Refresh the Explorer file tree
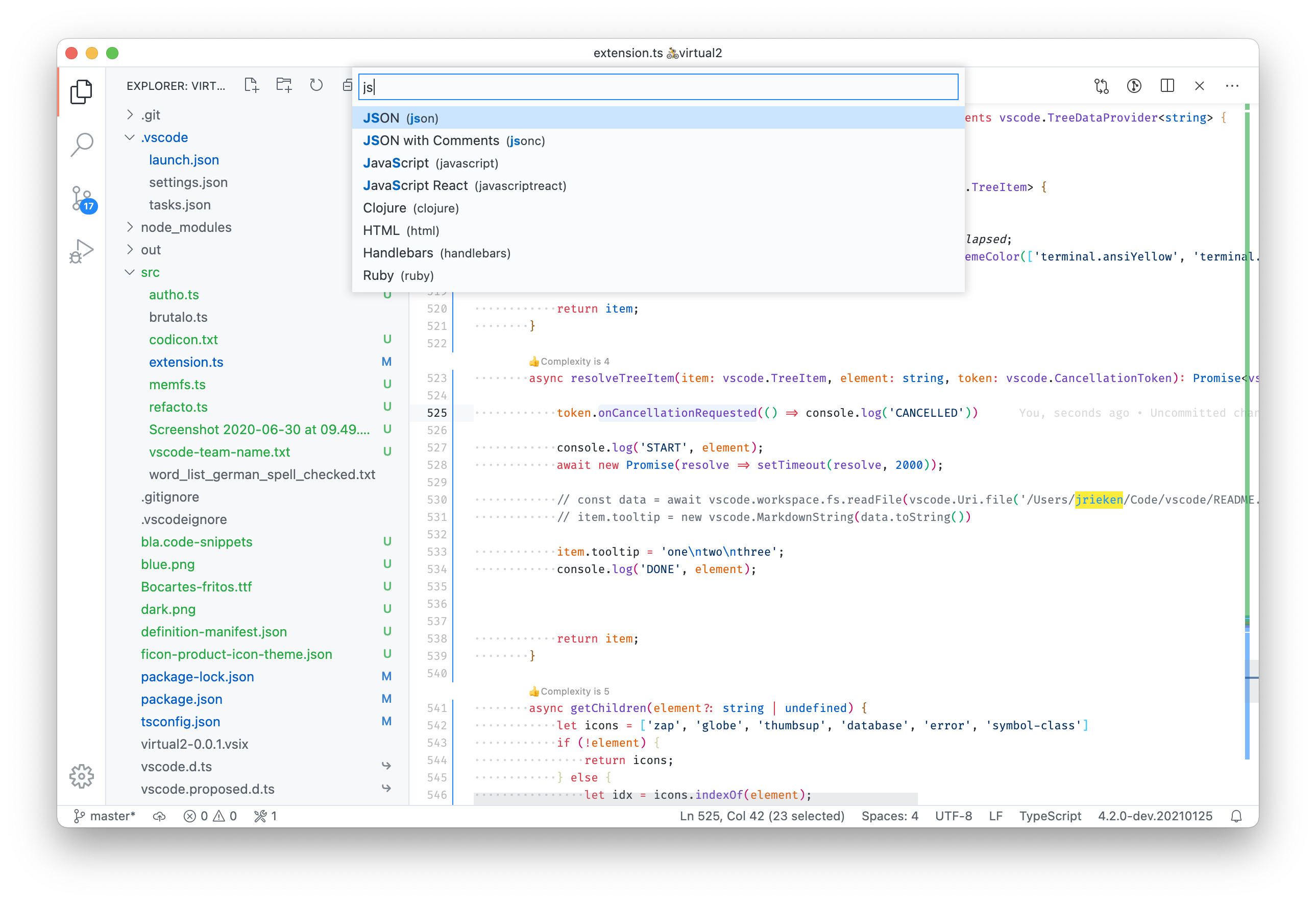 point(316,85)
